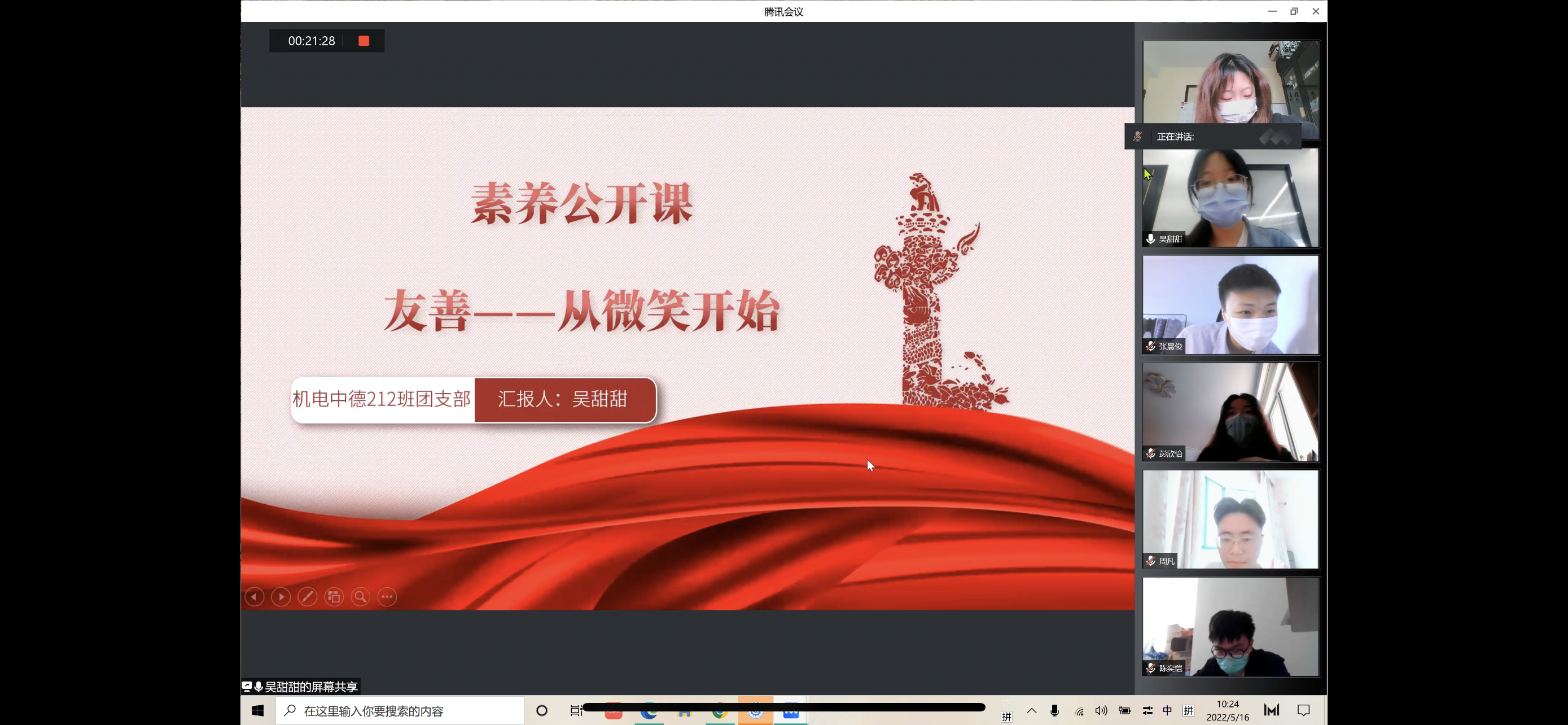Go to the previous slide arrow
The image size is (1568, 725).
[x=255, y=597]
